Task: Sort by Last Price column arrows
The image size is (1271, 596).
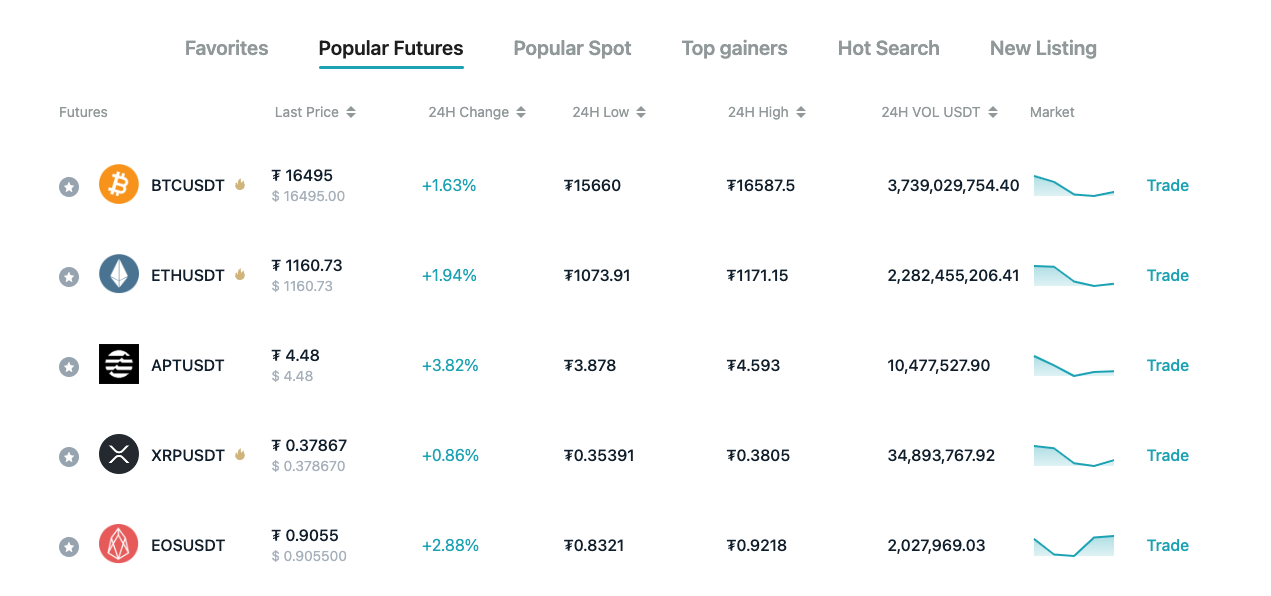Action: (x=351, y=113)
